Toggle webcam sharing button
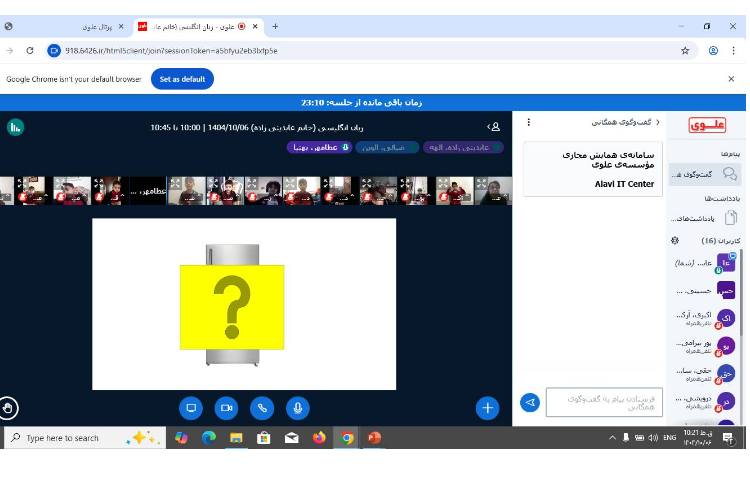This screenshot has height=480, width=750. click(226, 408)
